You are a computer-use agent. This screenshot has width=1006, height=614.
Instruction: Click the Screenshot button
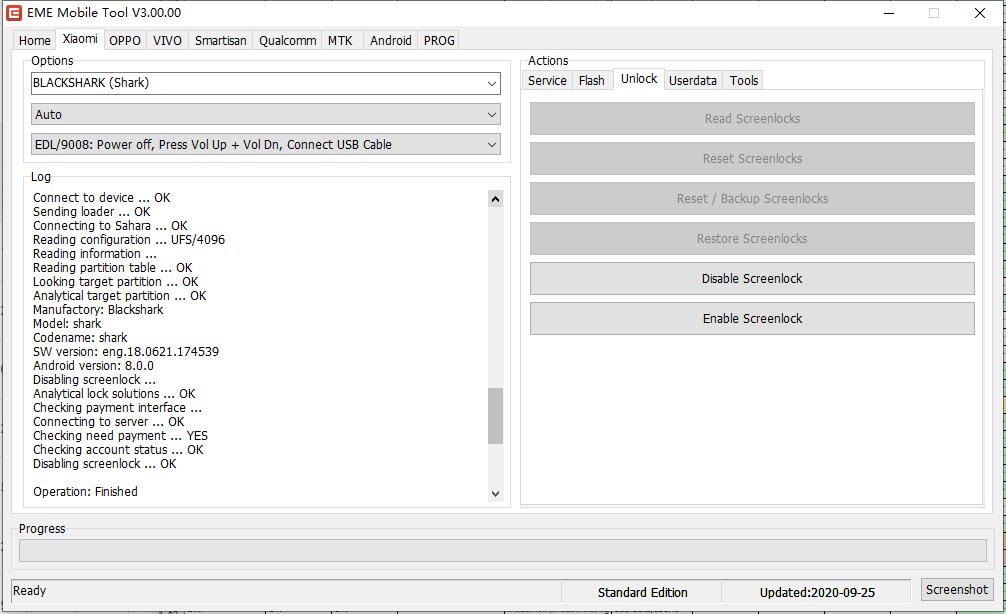pyautogui.click(x=957, y=590)
